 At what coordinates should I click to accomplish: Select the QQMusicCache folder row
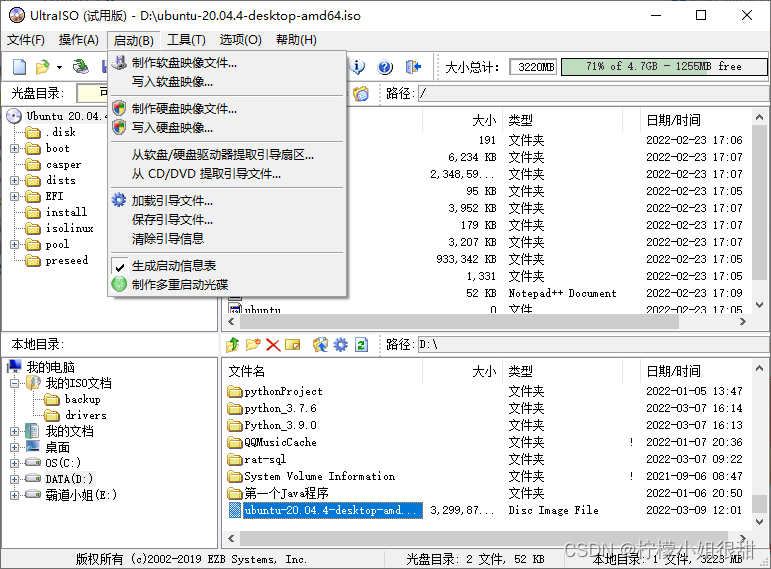coord(487,443)
